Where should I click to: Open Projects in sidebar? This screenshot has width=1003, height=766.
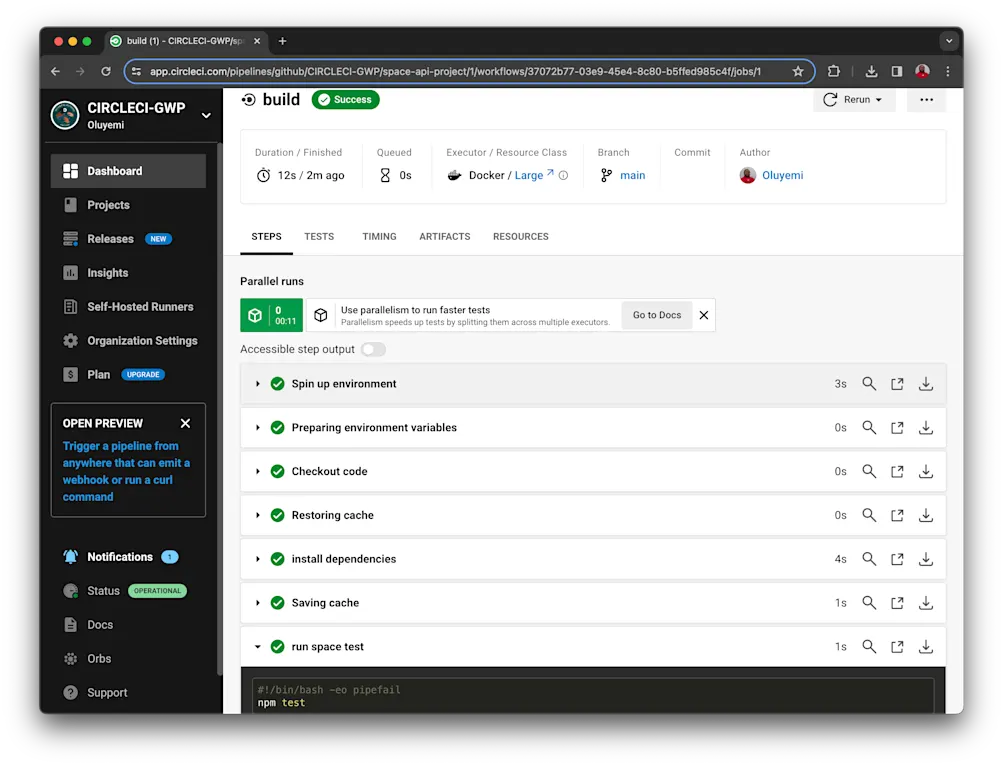click(128, 205)
